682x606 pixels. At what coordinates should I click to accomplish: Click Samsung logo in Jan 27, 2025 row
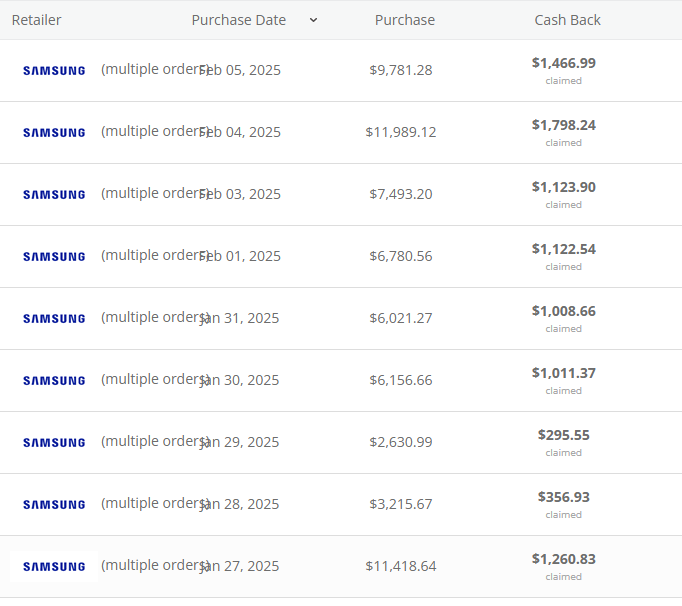click(x=54, y=567)
